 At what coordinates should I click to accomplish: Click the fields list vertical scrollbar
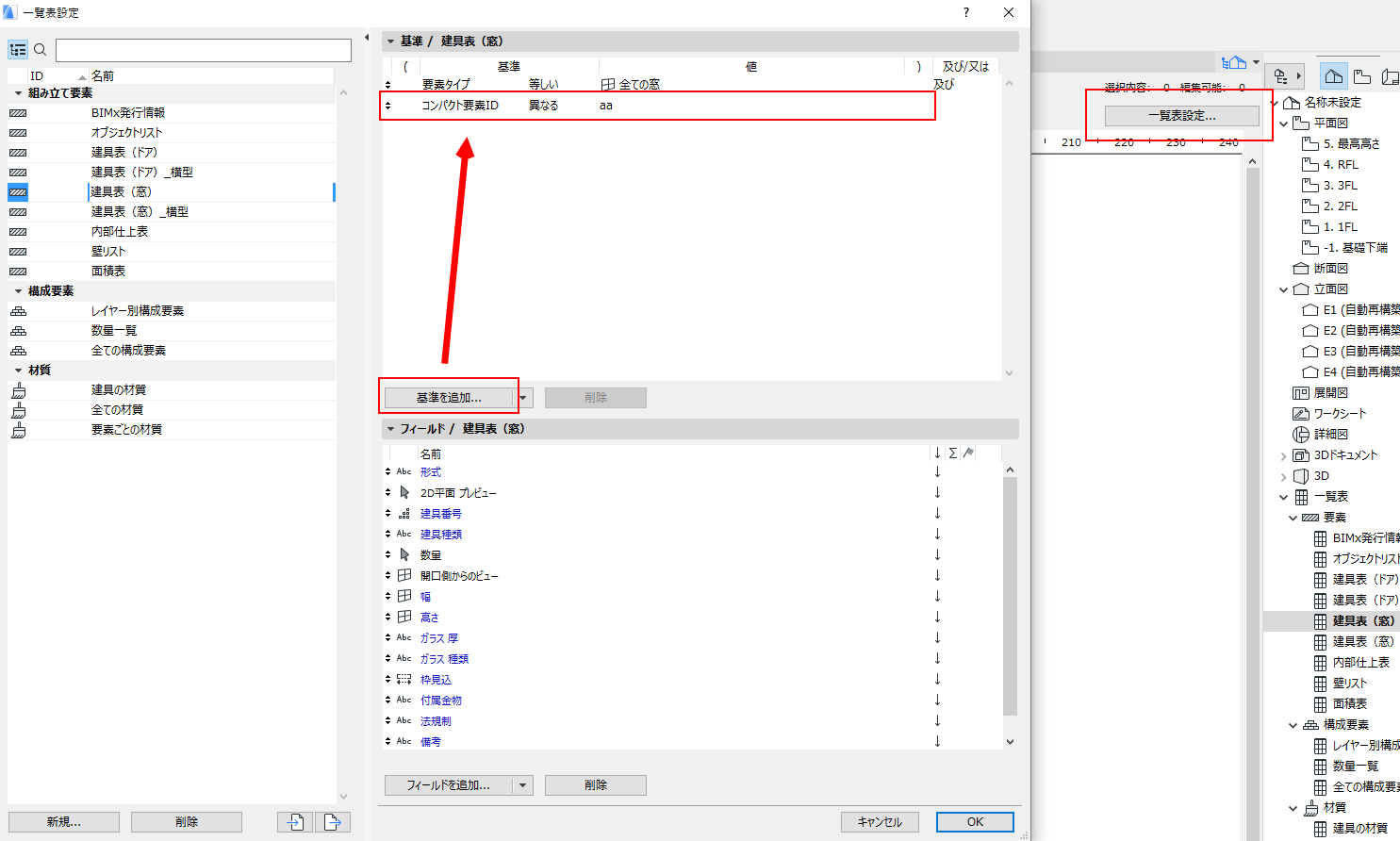click(x=1010, y=596)
